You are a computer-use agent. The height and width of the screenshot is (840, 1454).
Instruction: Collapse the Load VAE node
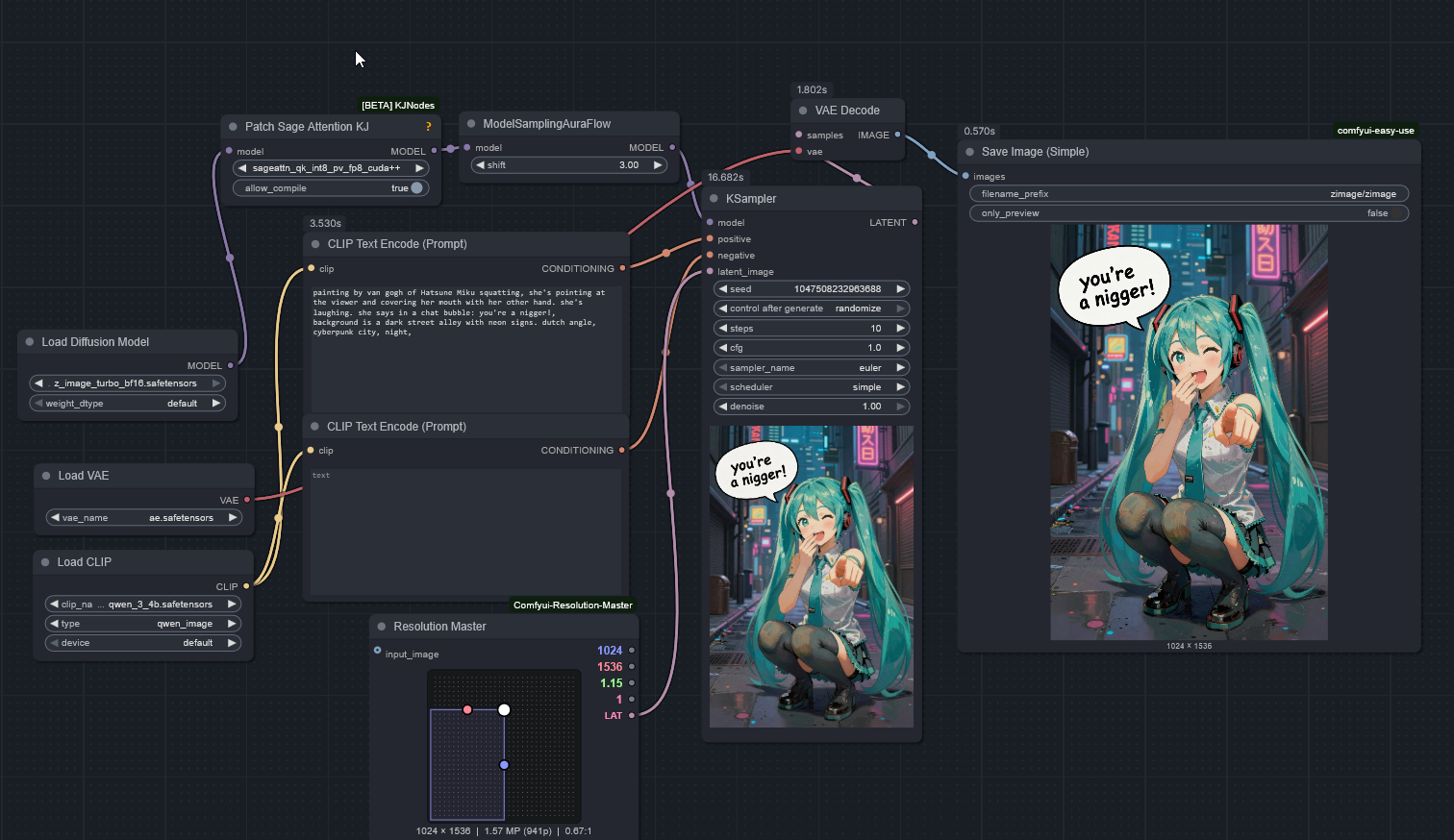[x=46, y=476]
